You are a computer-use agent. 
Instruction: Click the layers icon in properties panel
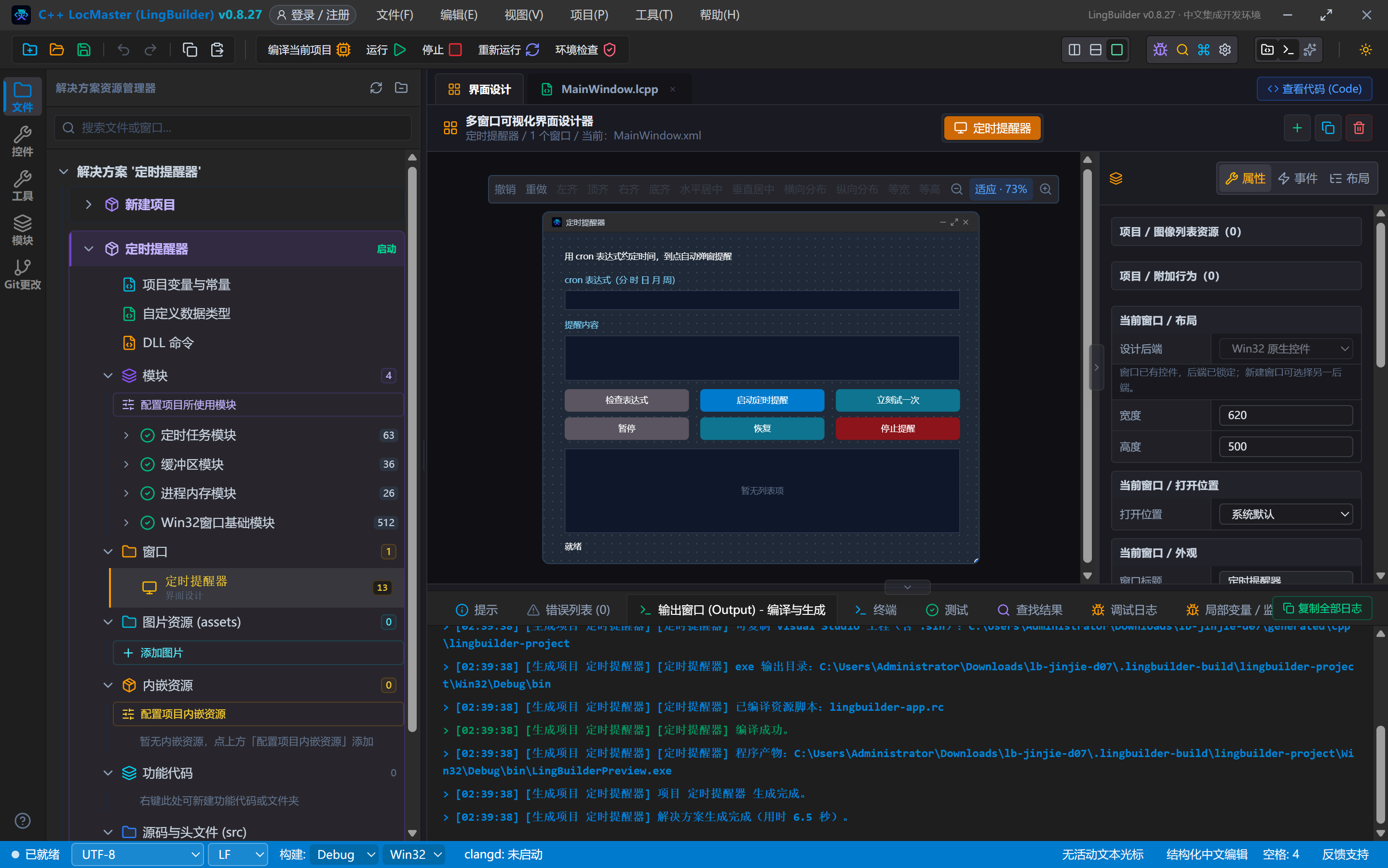[1116, 178]
